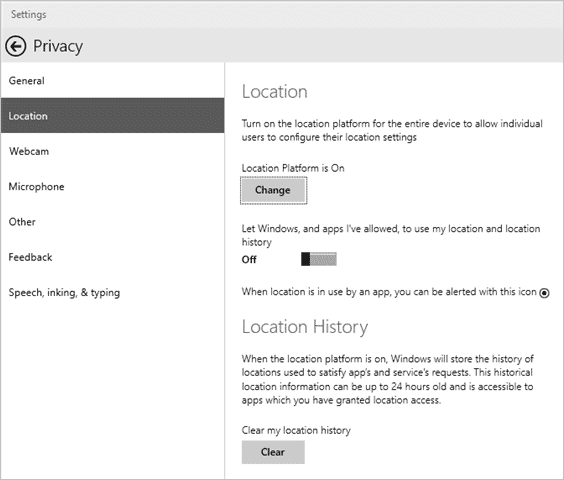Click the 24 hours location history paragraph
Viewport: 564px width, 480px height.
tap(387, 379)
